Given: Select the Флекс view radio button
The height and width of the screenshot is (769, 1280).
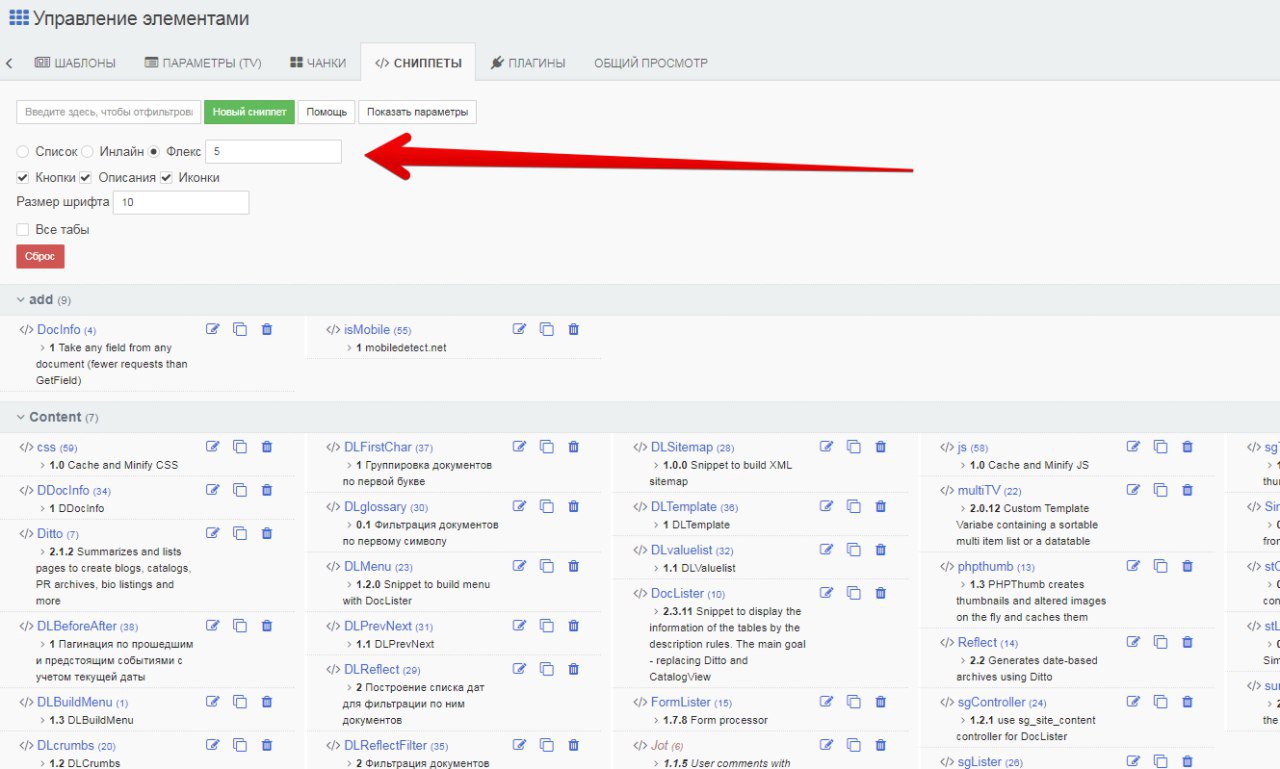Looking at the screenshot, I should pos(154,152).
